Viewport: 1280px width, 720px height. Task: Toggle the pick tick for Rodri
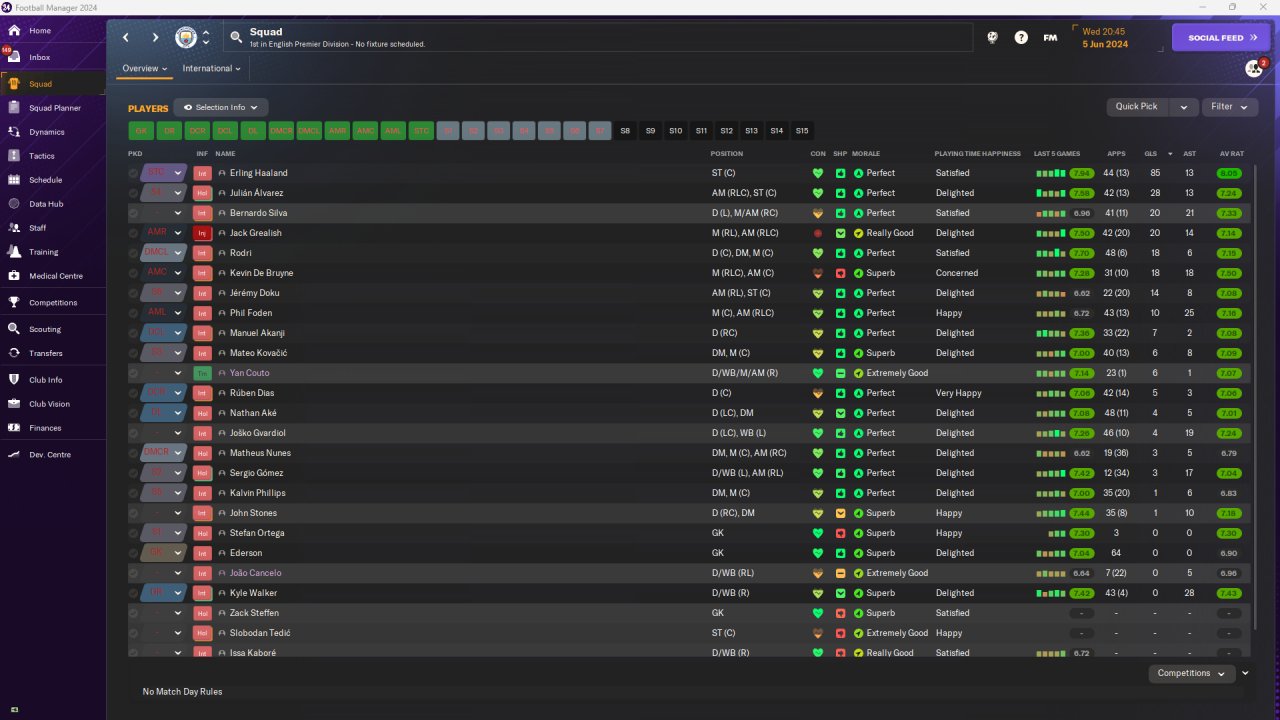pyautogui.click(x=133, y=253)
